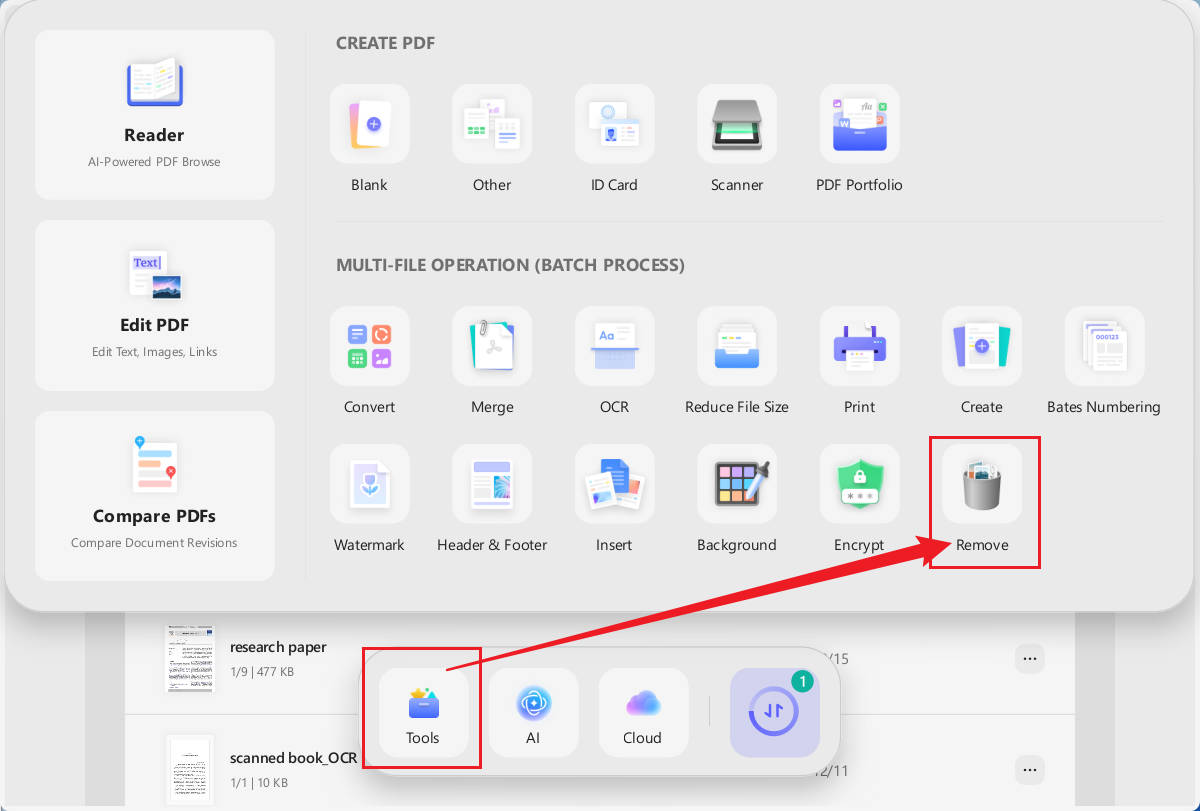Open the Encrypt batch tool
The image size is (1200, 811).
(859, 484)
